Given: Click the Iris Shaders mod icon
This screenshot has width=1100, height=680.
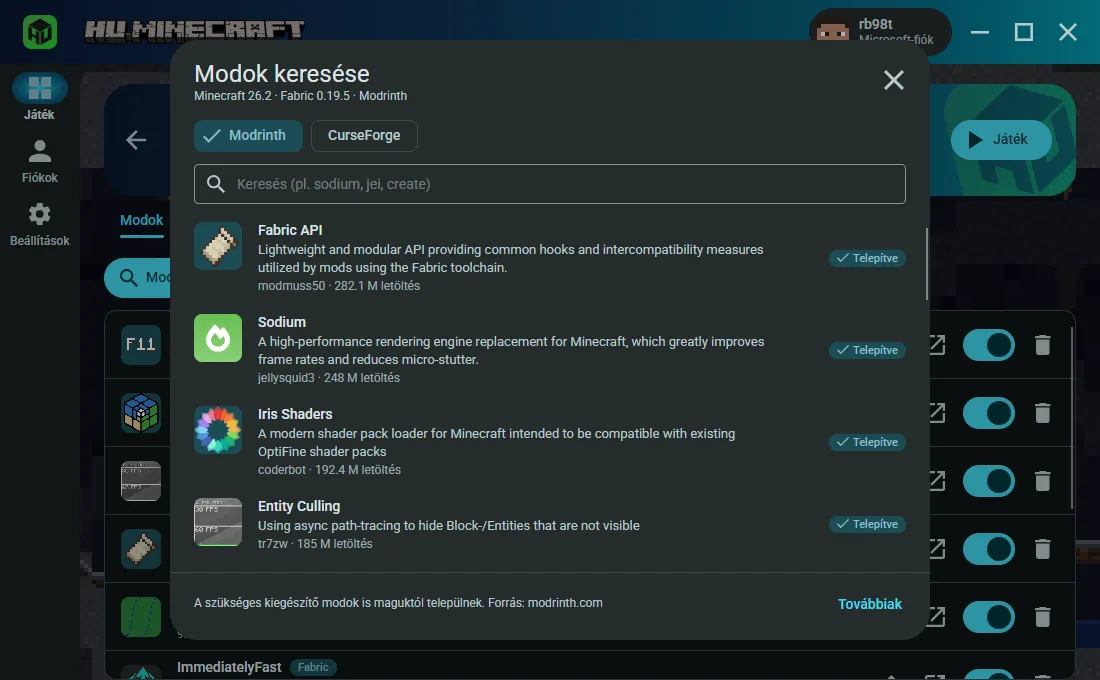Looking at the screenshot, I should point(218,430).
